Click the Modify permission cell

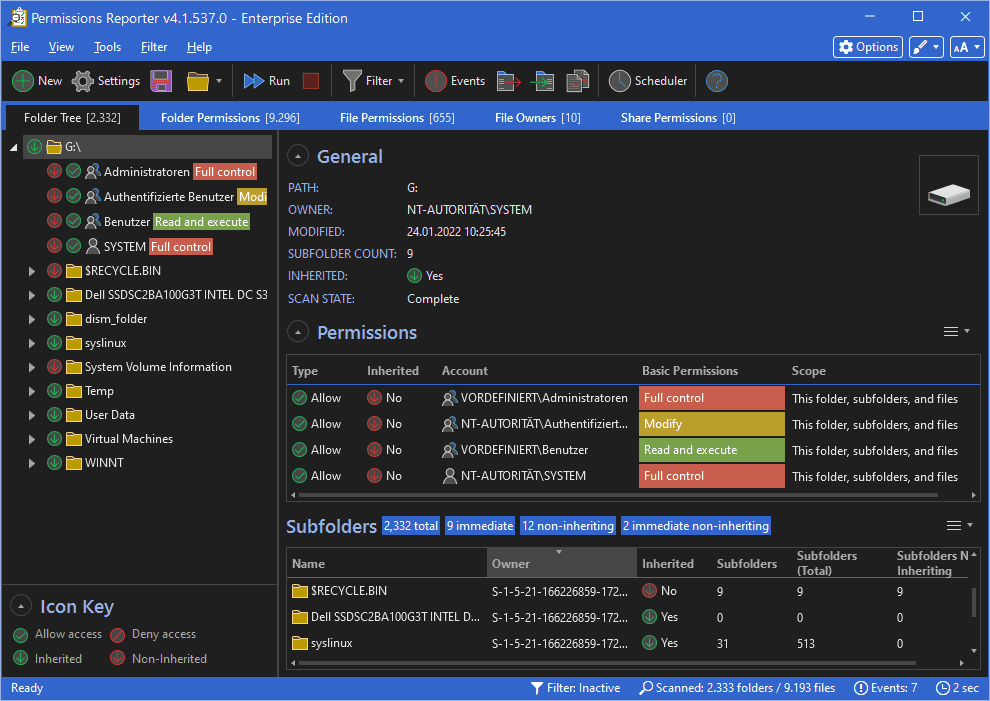pos(712,424)
